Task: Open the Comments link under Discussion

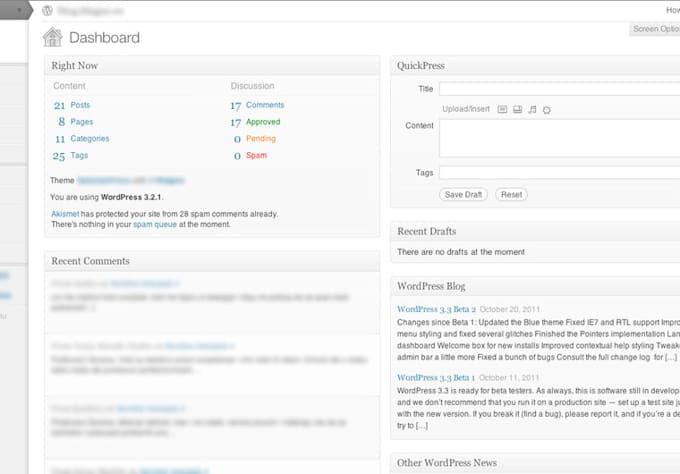Action: [x=265, y=105]
